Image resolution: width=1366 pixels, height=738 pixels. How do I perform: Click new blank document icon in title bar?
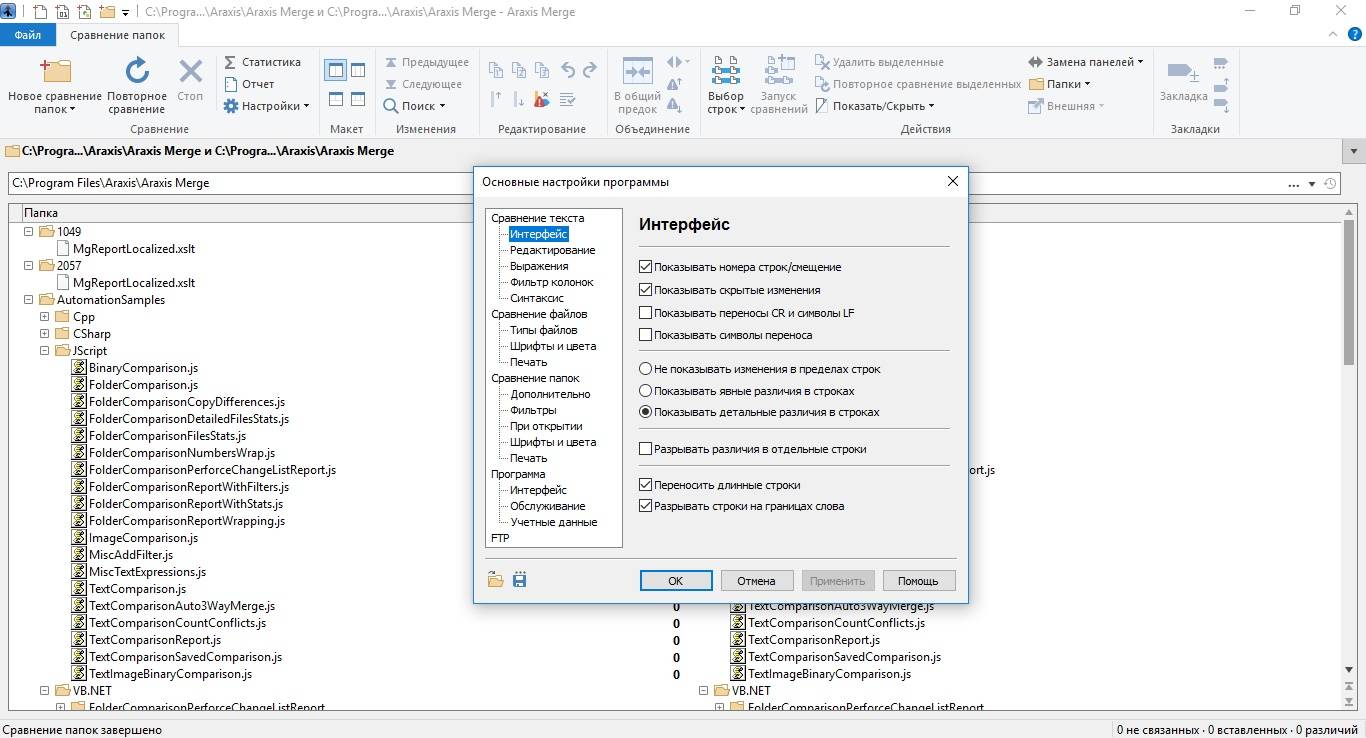[40, 12]
